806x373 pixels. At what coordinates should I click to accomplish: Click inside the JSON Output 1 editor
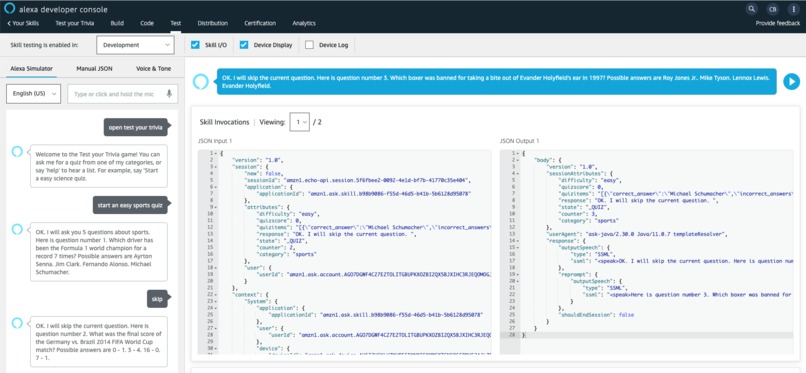(646, 252)
